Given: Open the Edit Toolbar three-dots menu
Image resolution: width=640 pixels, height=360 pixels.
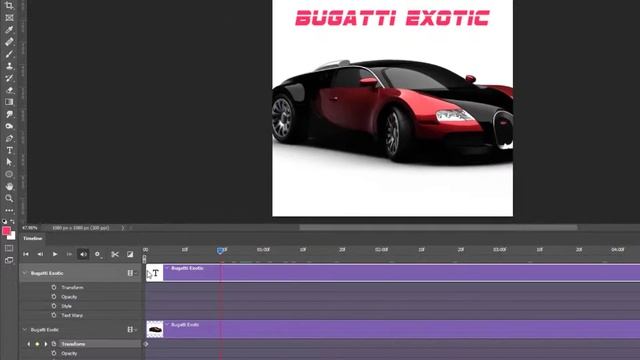Looking at the screenshot, I should click(9, 210).
